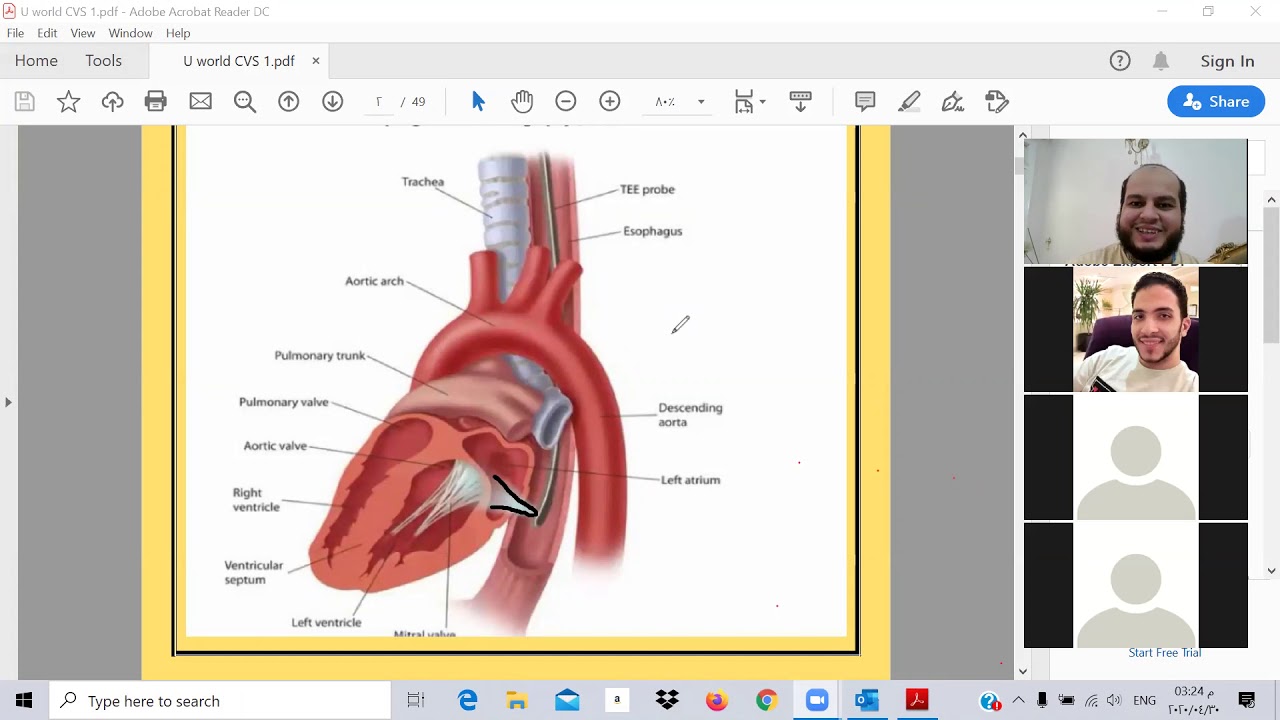Expand the left navigation pane
This screenshot has height=720, width=1280.
pyautogui.click(x=8, y=402)
